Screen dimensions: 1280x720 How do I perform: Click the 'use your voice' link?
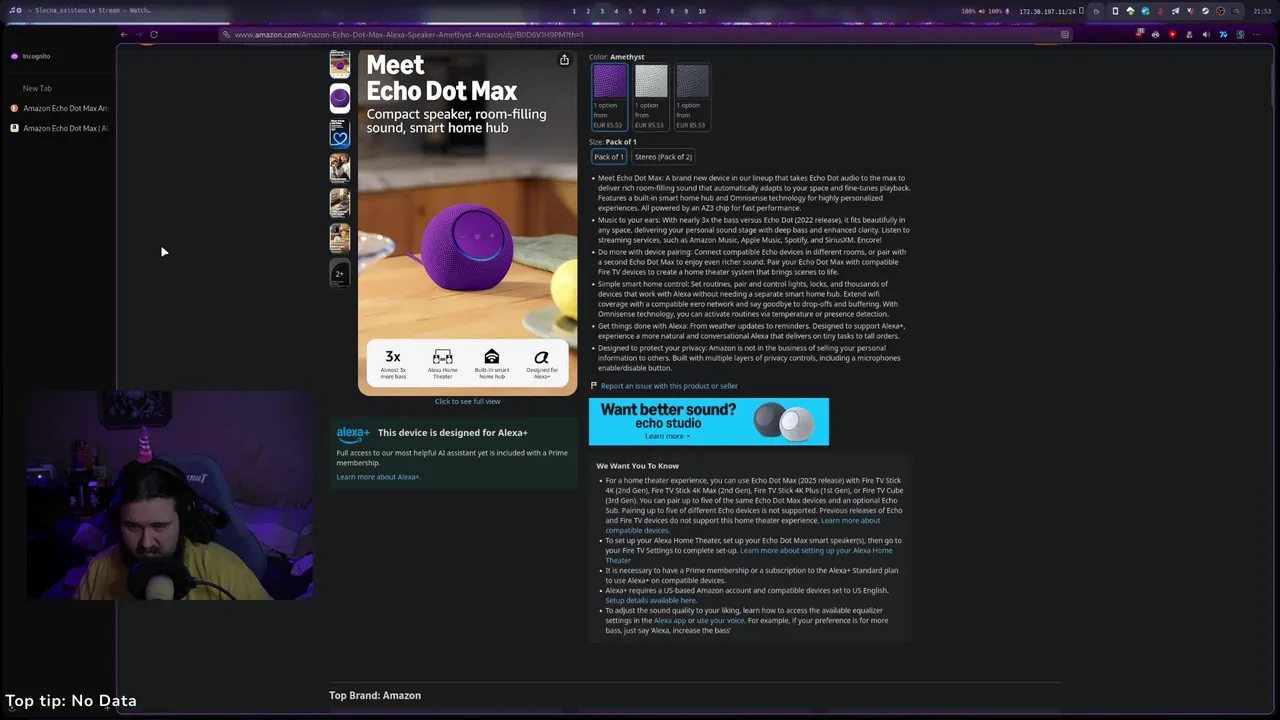point(720,621)
